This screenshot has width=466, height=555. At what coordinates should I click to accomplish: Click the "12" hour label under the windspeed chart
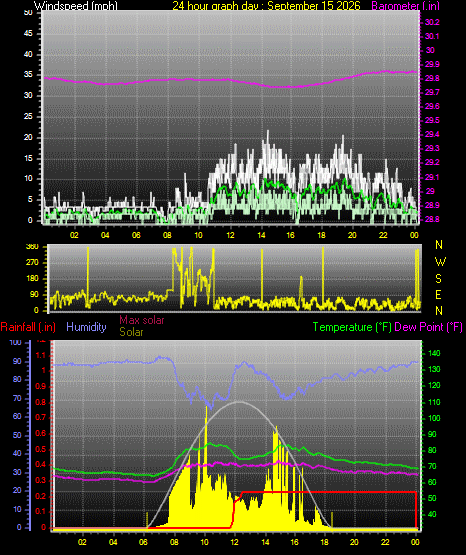coord(230,235)
